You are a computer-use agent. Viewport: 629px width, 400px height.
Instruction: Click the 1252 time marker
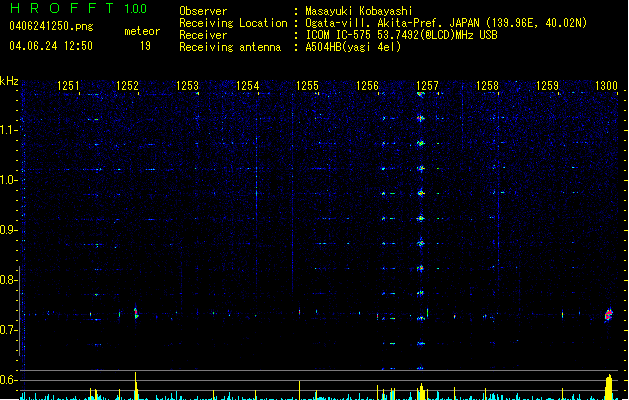pyautogui.click(x=127, y=85)
